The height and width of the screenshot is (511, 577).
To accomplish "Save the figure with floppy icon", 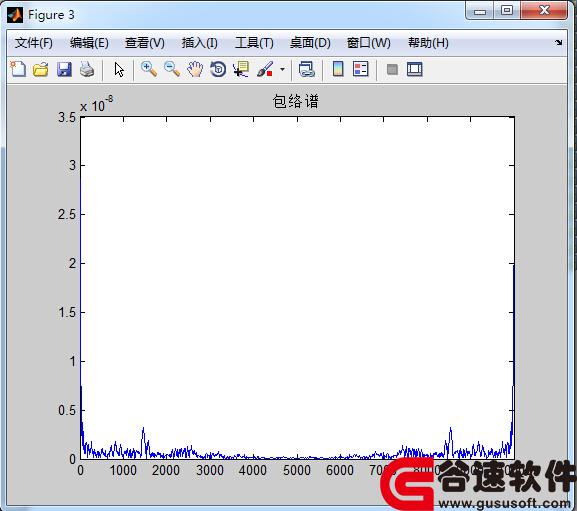I will [64, 69].
